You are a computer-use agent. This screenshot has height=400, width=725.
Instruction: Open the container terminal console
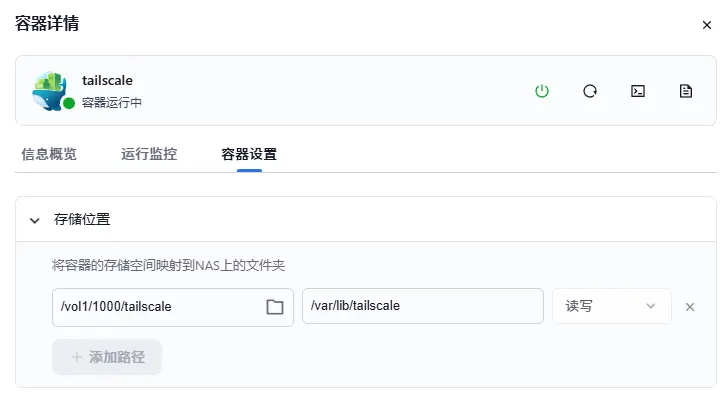[x=638, y=91]
